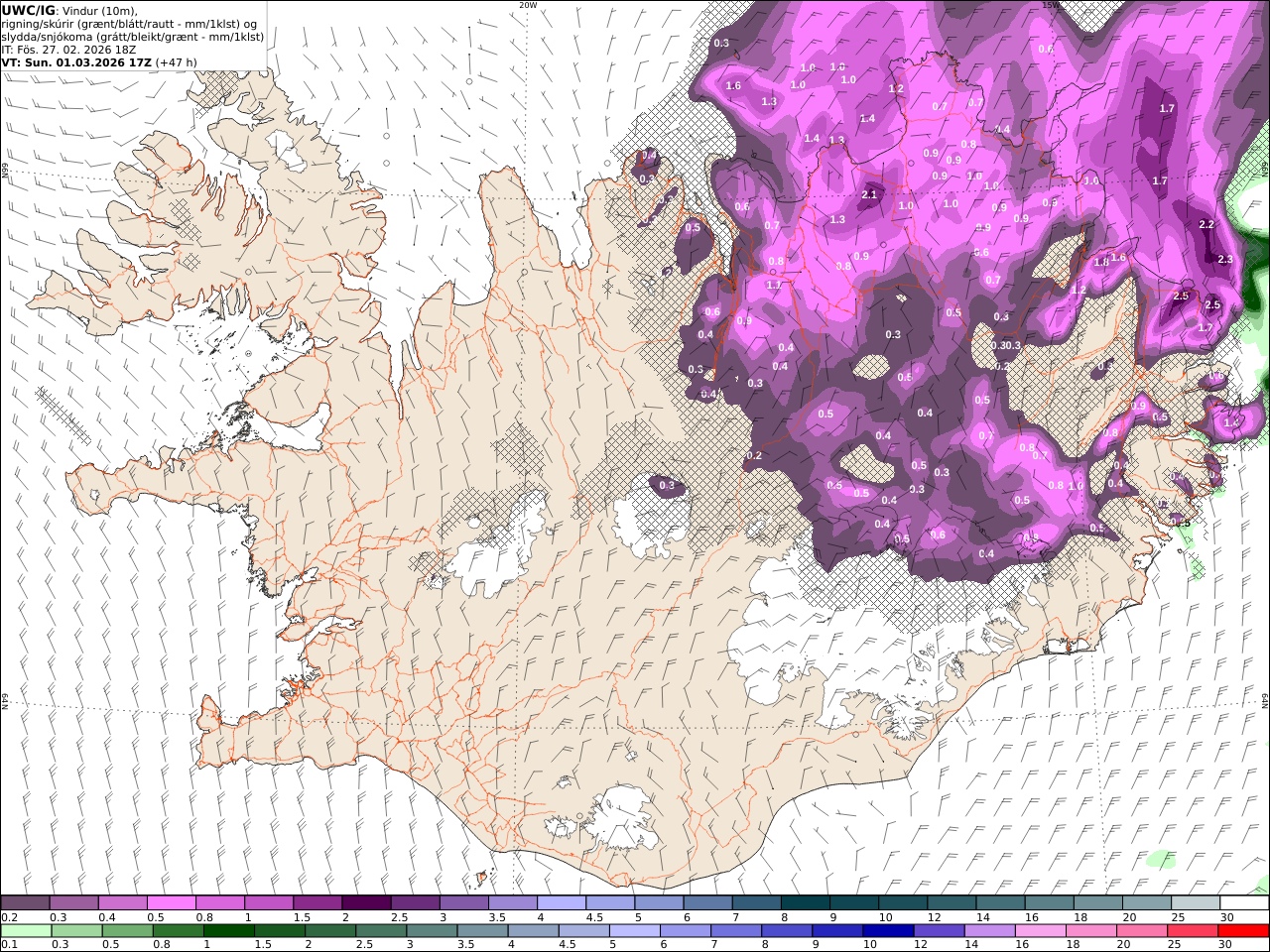Pick the lightest green lower swatch starting at 0.1

point(26,931)
